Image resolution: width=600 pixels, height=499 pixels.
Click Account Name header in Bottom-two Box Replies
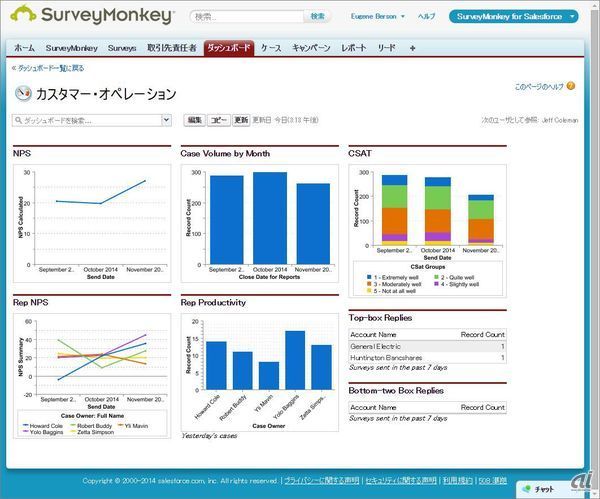tap(373, 408)
